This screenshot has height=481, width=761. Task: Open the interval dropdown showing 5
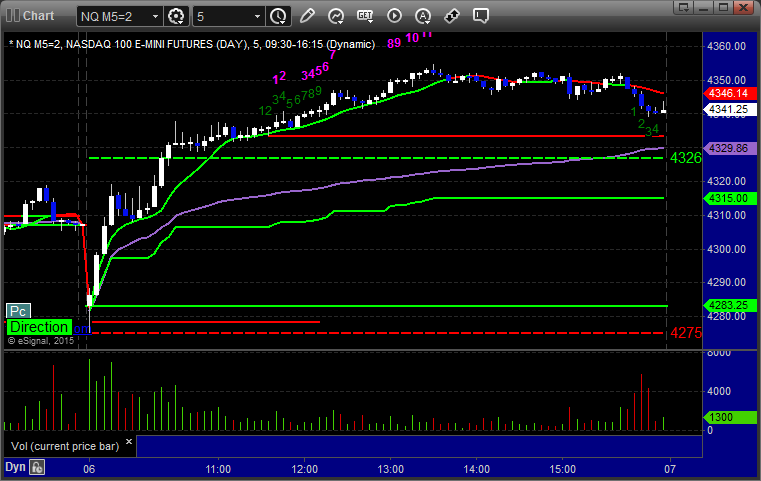(x=228, y=17)
